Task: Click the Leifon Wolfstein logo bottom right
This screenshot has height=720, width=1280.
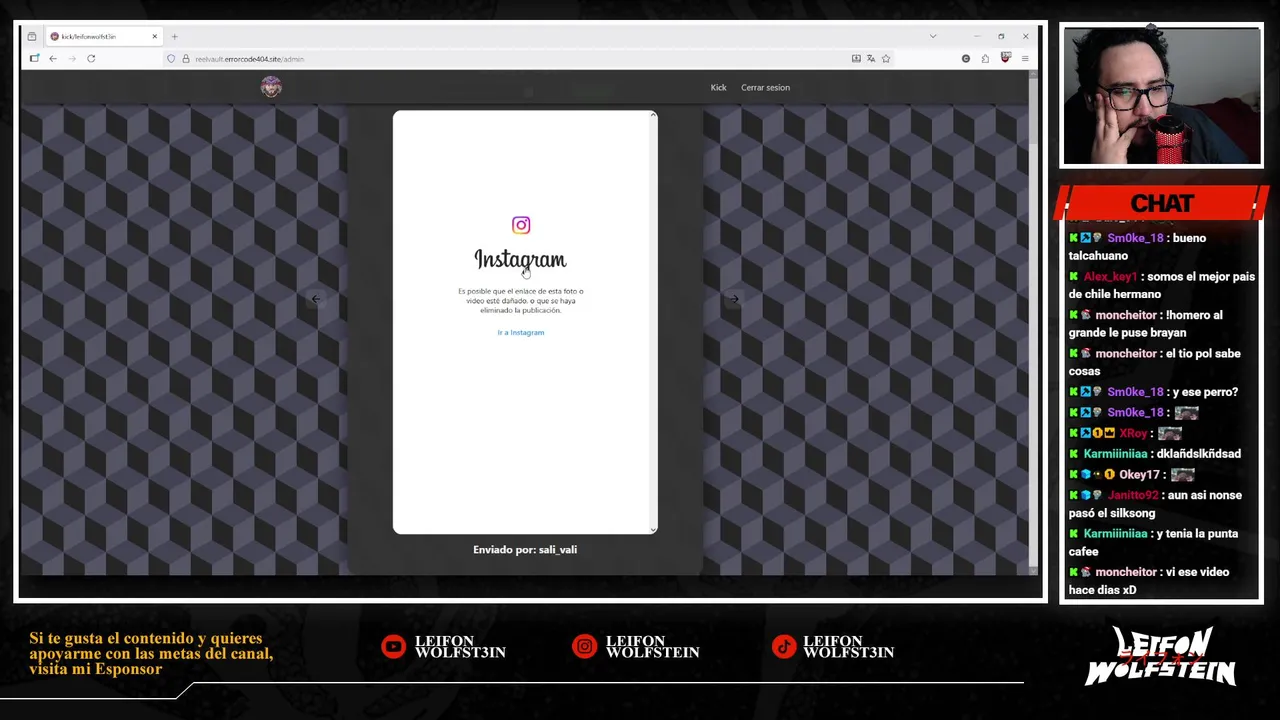Action: tap(1160, 657)
